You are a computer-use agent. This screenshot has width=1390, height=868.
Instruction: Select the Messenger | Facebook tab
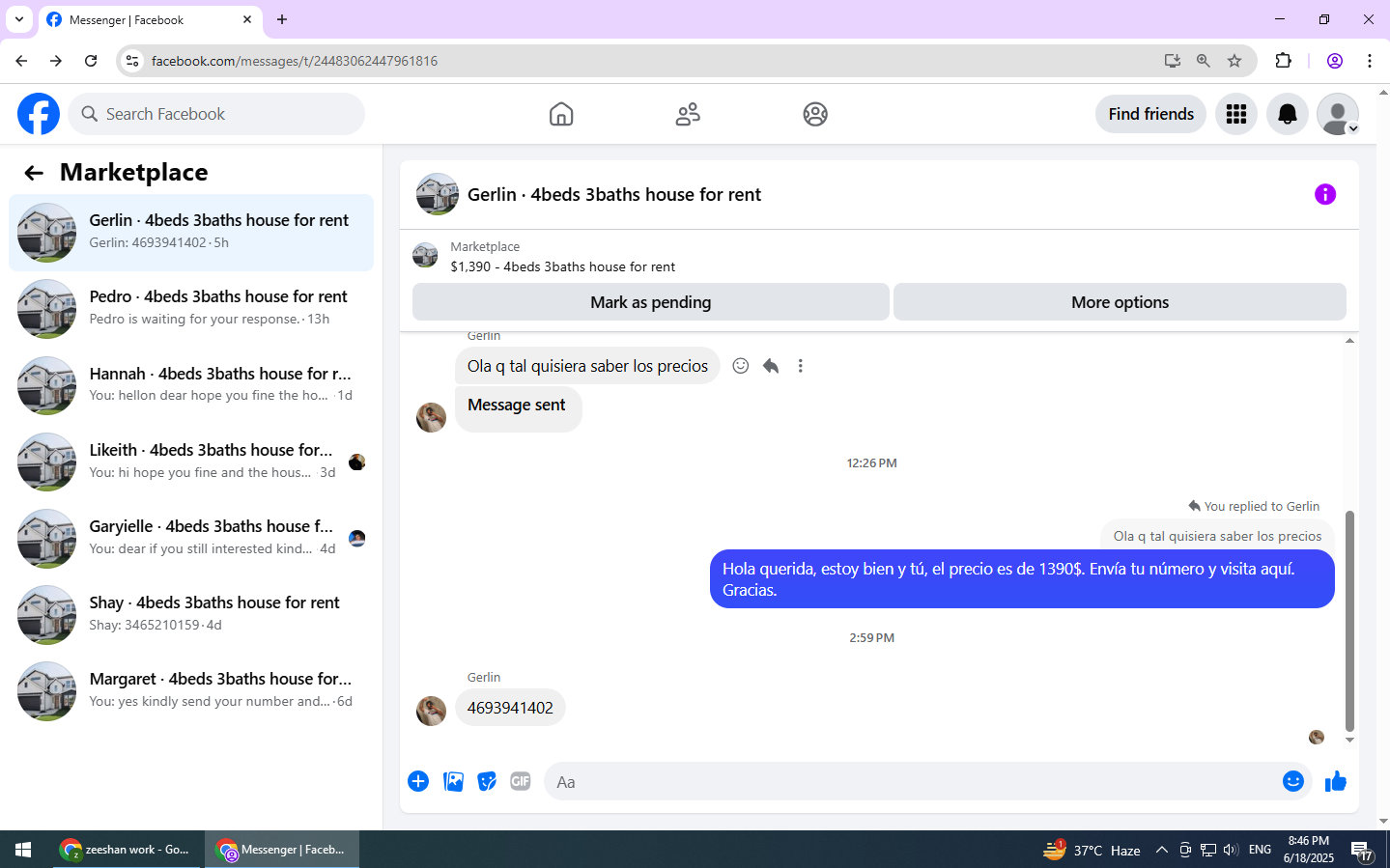[x=150, y=20]
